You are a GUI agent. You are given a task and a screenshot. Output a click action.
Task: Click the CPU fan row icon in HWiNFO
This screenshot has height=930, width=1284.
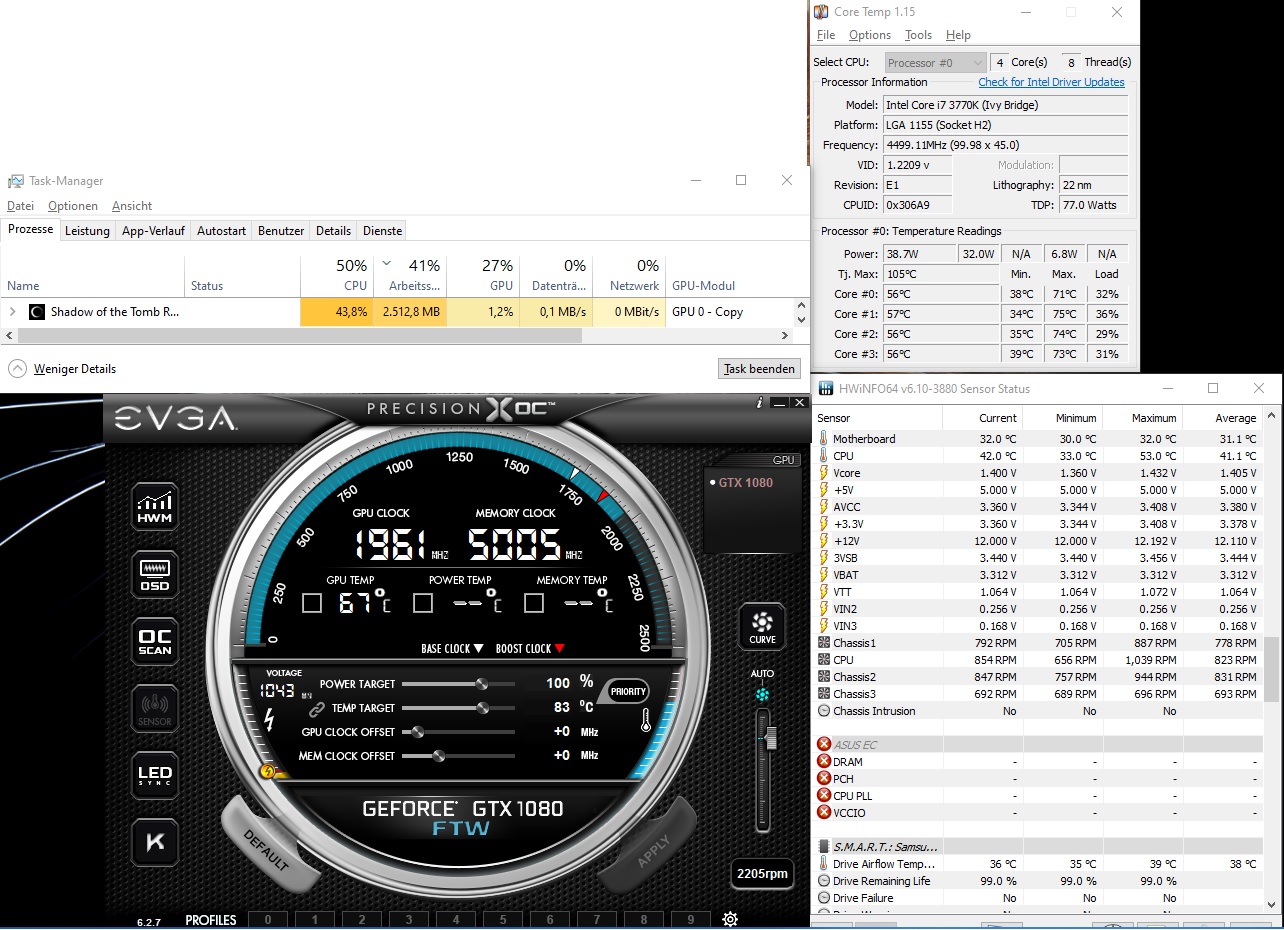click(x=824, y=660)
